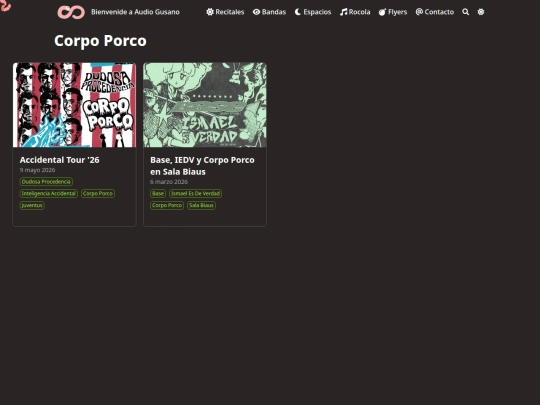The image size is (540, 405).
Task: Open the Accidental Tour '26 title link
Action: 60,160
